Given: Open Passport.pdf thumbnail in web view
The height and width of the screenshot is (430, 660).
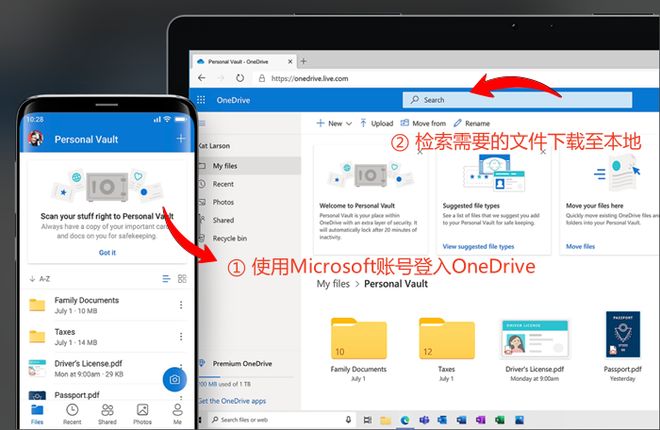Looking at the screenshot, I should click(623, 334).
